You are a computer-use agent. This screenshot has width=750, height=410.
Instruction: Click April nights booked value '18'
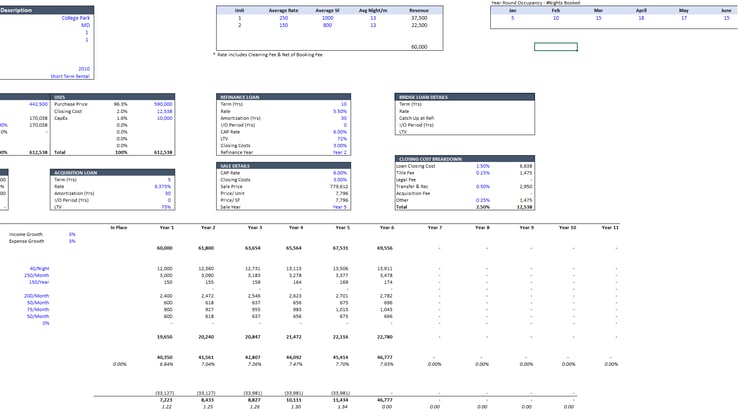pos(641,18)
